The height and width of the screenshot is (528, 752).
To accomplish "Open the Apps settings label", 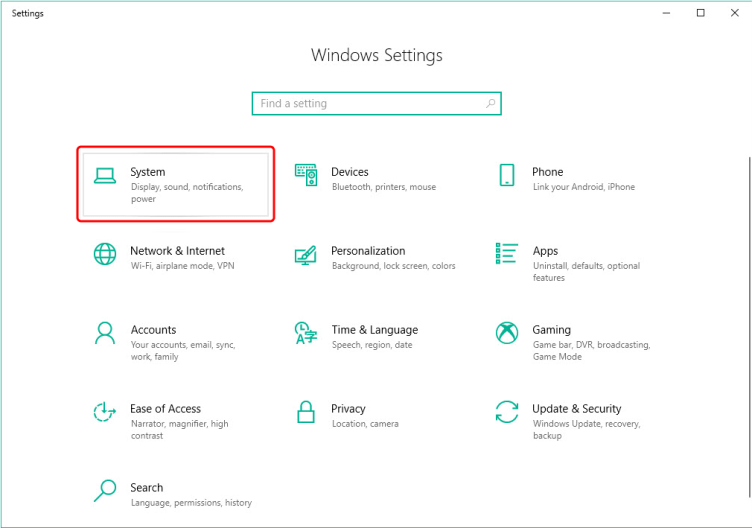I will click(545, 251).
